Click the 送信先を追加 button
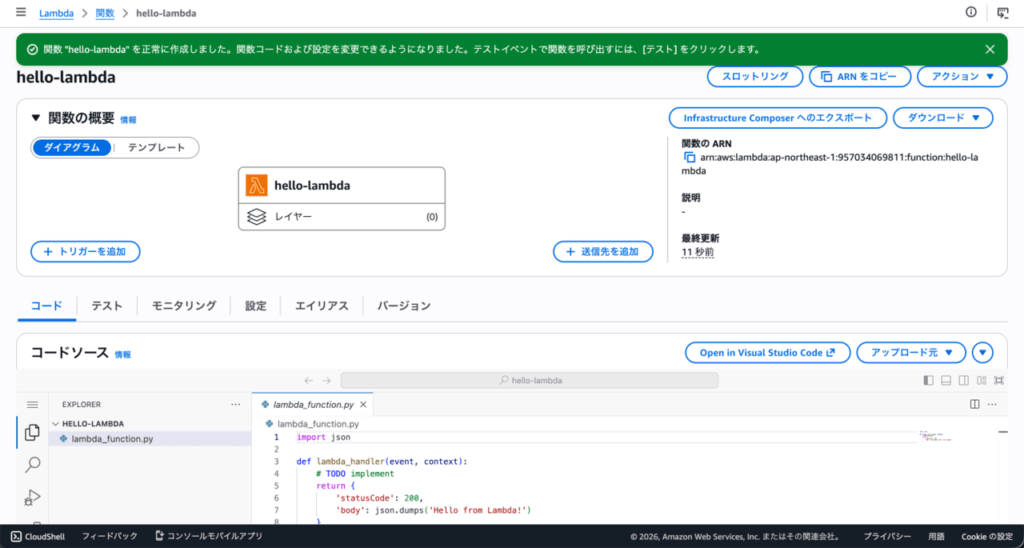This screenshot has height=548, width=1024. coord(603,251)
